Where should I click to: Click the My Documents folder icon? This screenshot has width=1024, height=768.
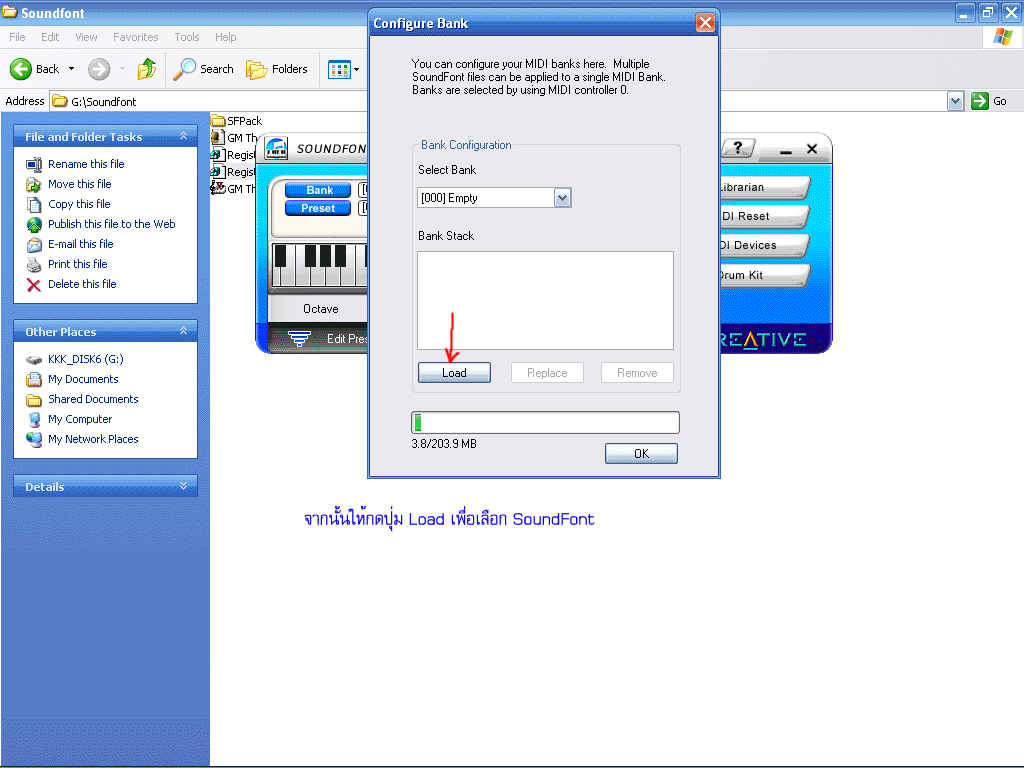click(34, 379)
